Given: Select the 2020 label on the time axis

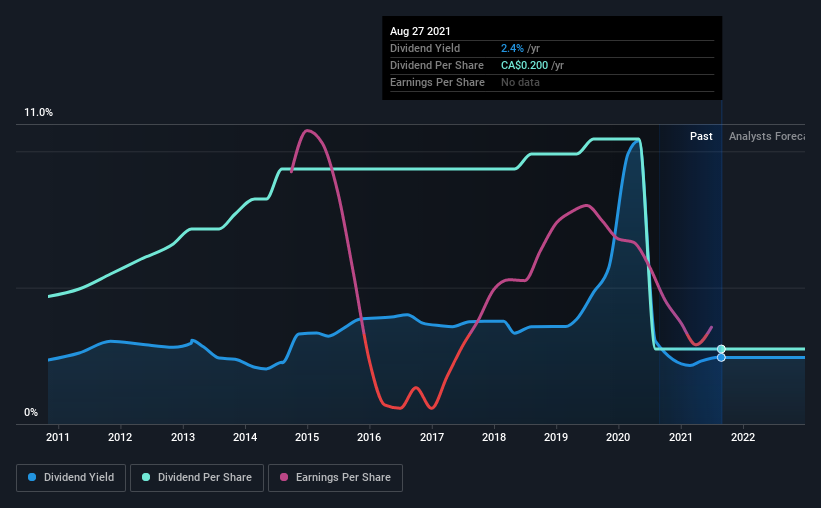Looking at the screenshot, I should coord(618,437).
